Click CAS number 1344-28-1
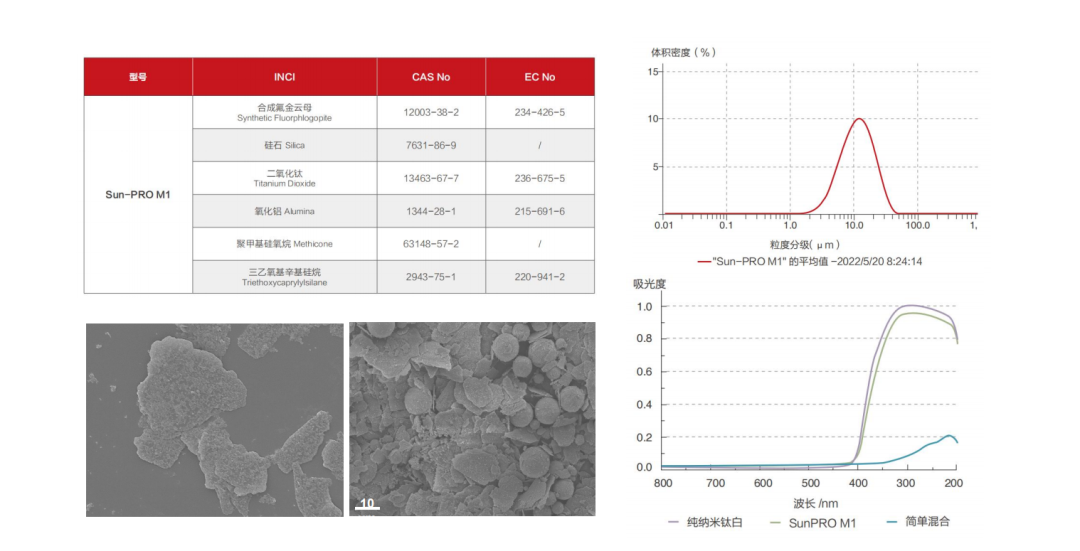This screenshot has height=551, width=1080. [x=431, y=211]
